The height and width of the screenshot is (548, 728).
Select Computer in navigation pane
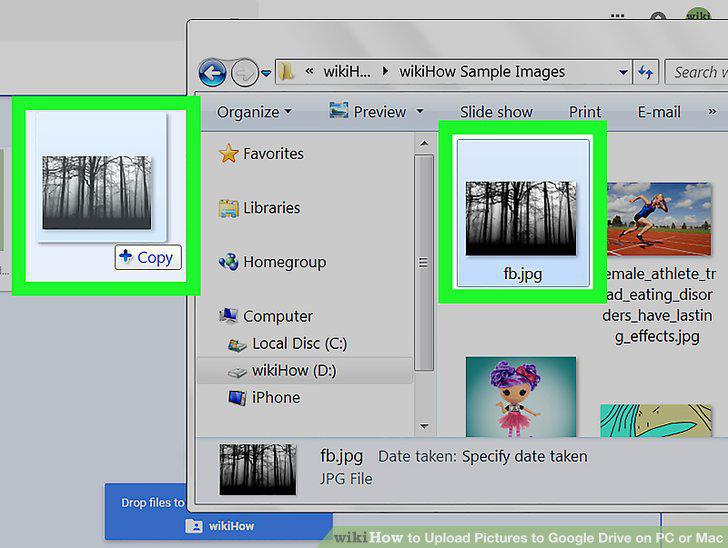tap(278, 316)
